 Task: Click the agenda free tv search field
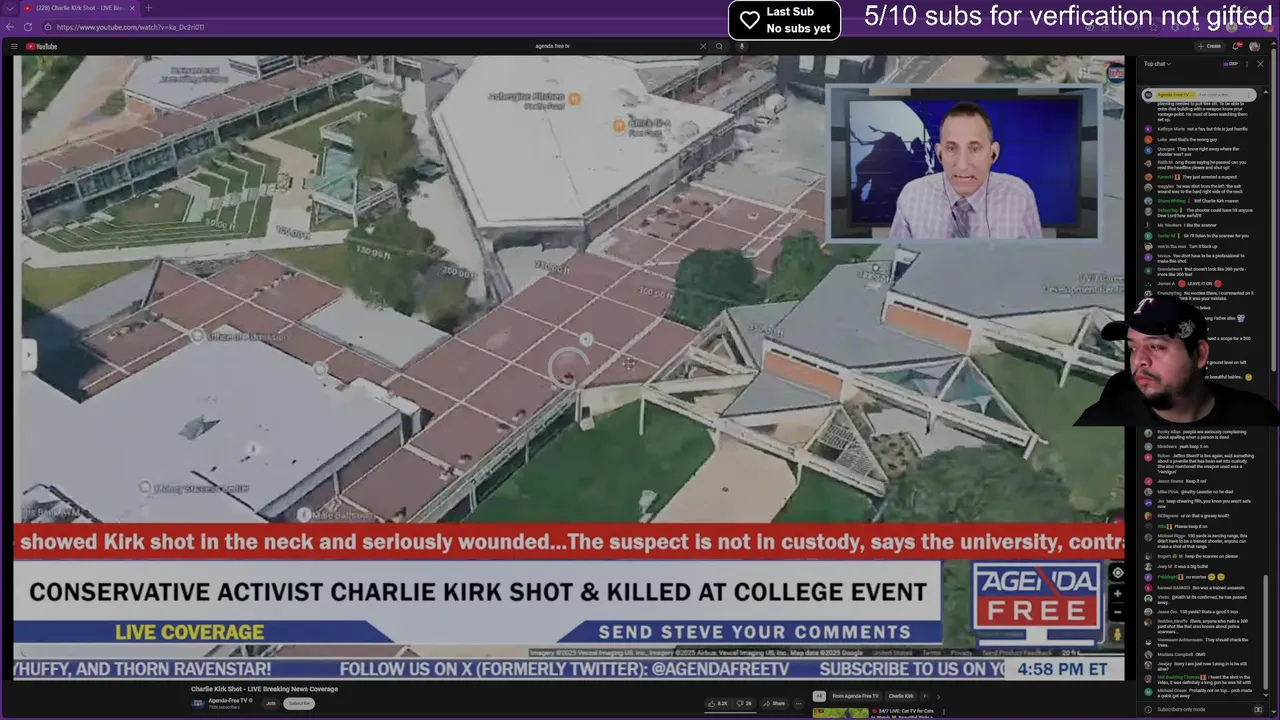pos(615,46)
